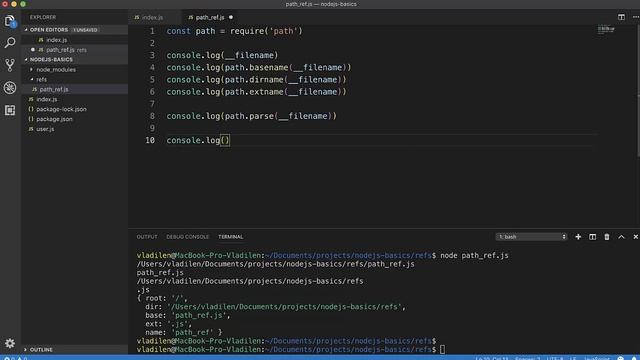The width and height of the screenshot is (640, 360).
Task: Click line 1 'const path = require' code
Action: tap(234, 31)
